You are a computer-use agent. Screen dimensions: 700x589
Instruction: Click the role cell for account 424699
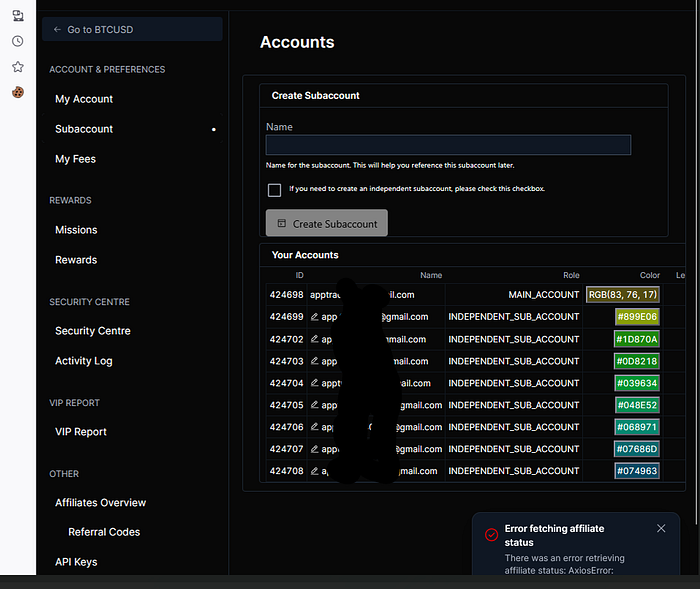514,317
